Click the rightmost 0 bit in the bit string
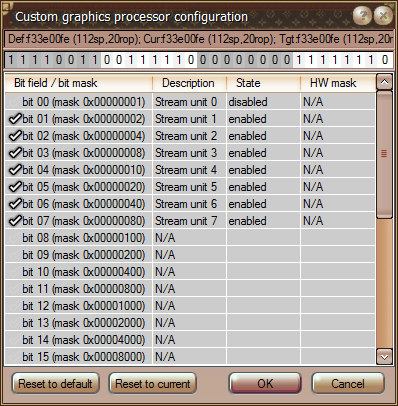 pos(385,60)
